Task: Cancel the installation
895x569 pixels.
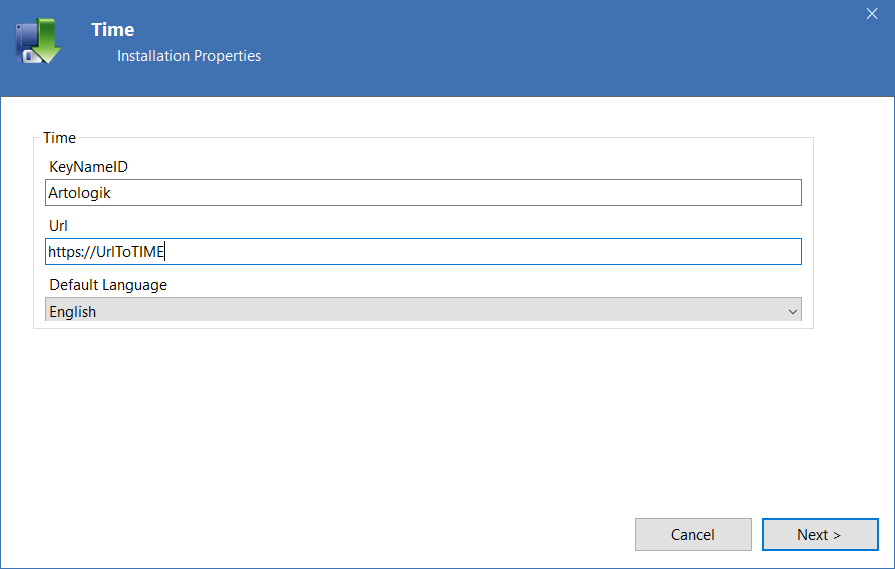Action: [x=693, y=535]
